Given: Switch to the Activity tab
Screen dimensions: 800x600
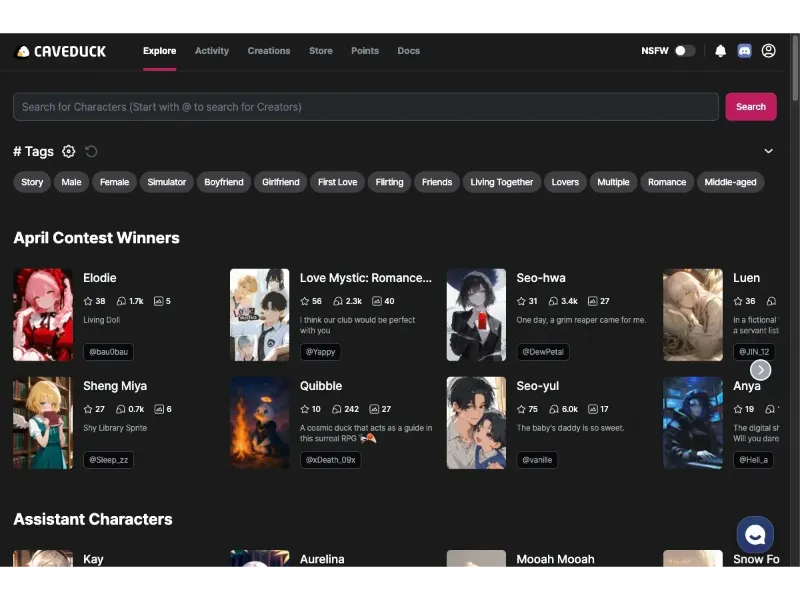Looking at the screenshot, I should (x=211, y=50).
